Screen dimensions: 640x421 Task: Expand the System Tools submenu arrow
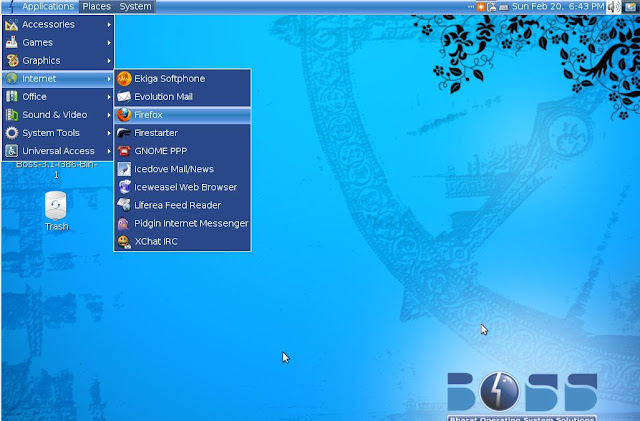tap(109, 133)
